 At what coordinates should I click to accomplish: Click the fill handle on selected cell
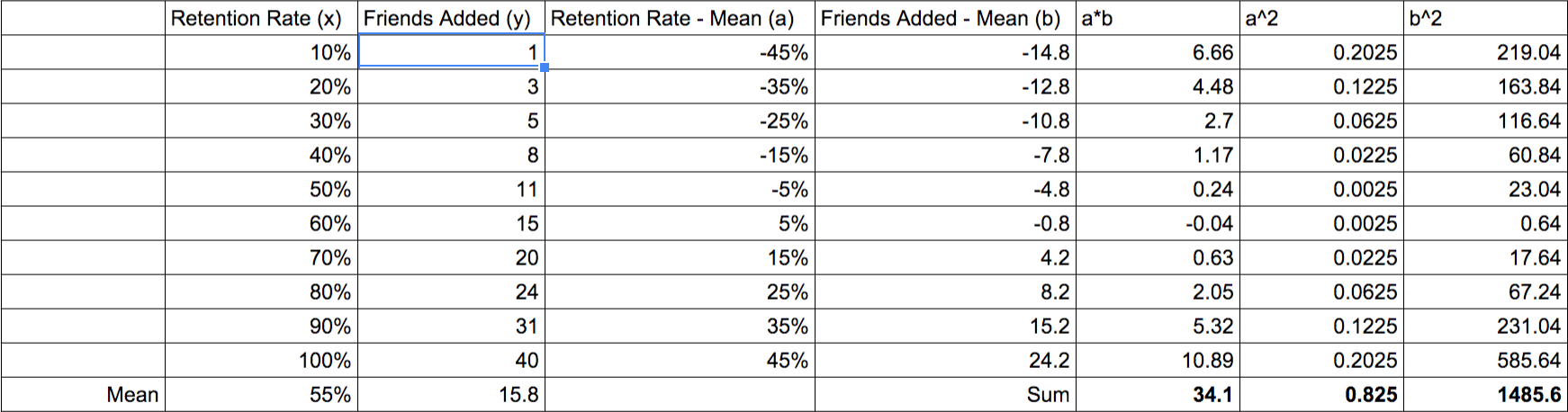click(x=545, y=67)
